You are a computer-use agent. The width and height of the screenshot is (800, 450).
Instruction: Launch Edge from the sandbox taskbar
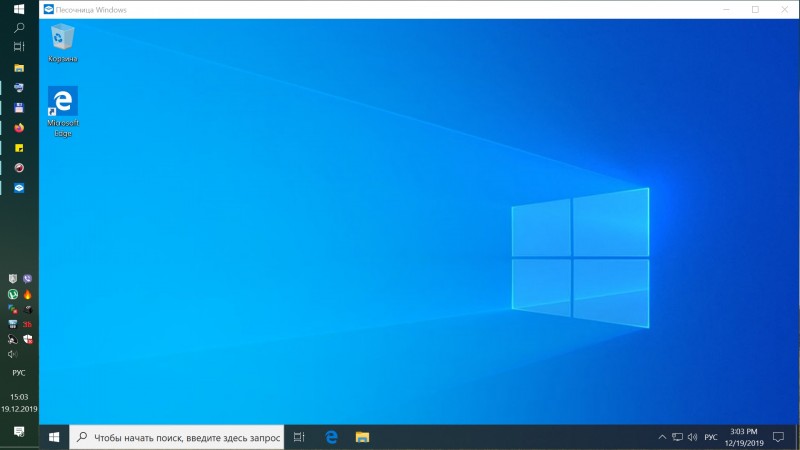(331, 437)
